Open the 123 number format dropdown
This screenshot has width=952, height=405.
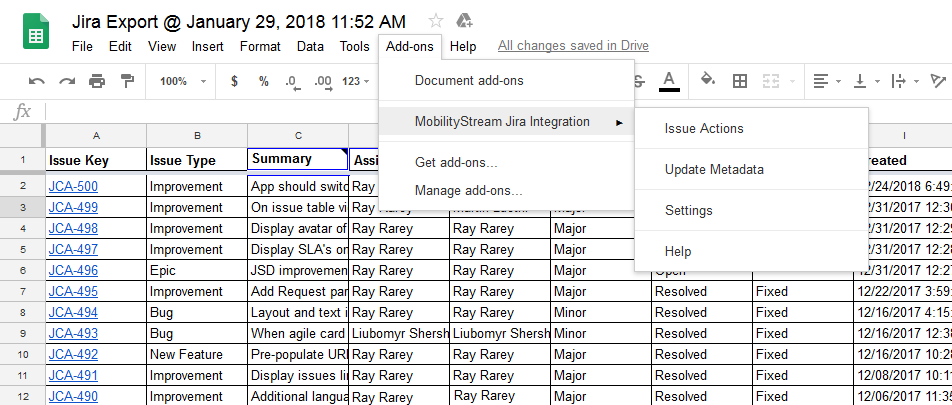(x=357, y=81)
